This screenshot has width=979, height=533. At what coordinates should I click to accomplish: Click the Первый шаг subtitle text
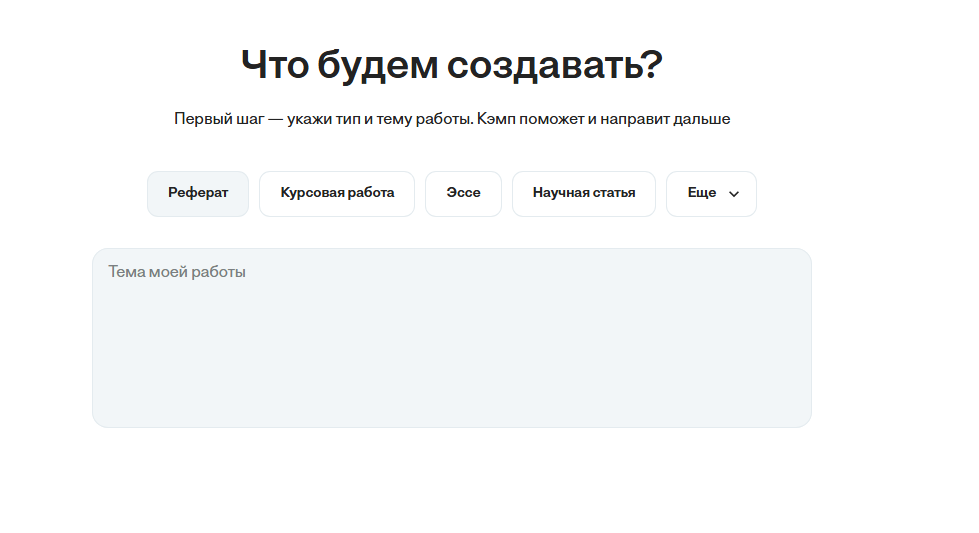pos(451,119)
